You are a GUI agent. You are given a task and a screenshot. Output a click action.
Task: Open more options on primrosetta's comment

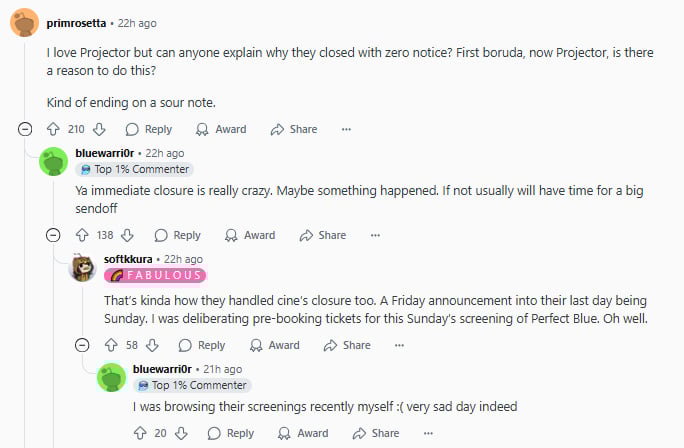[346, 129]
